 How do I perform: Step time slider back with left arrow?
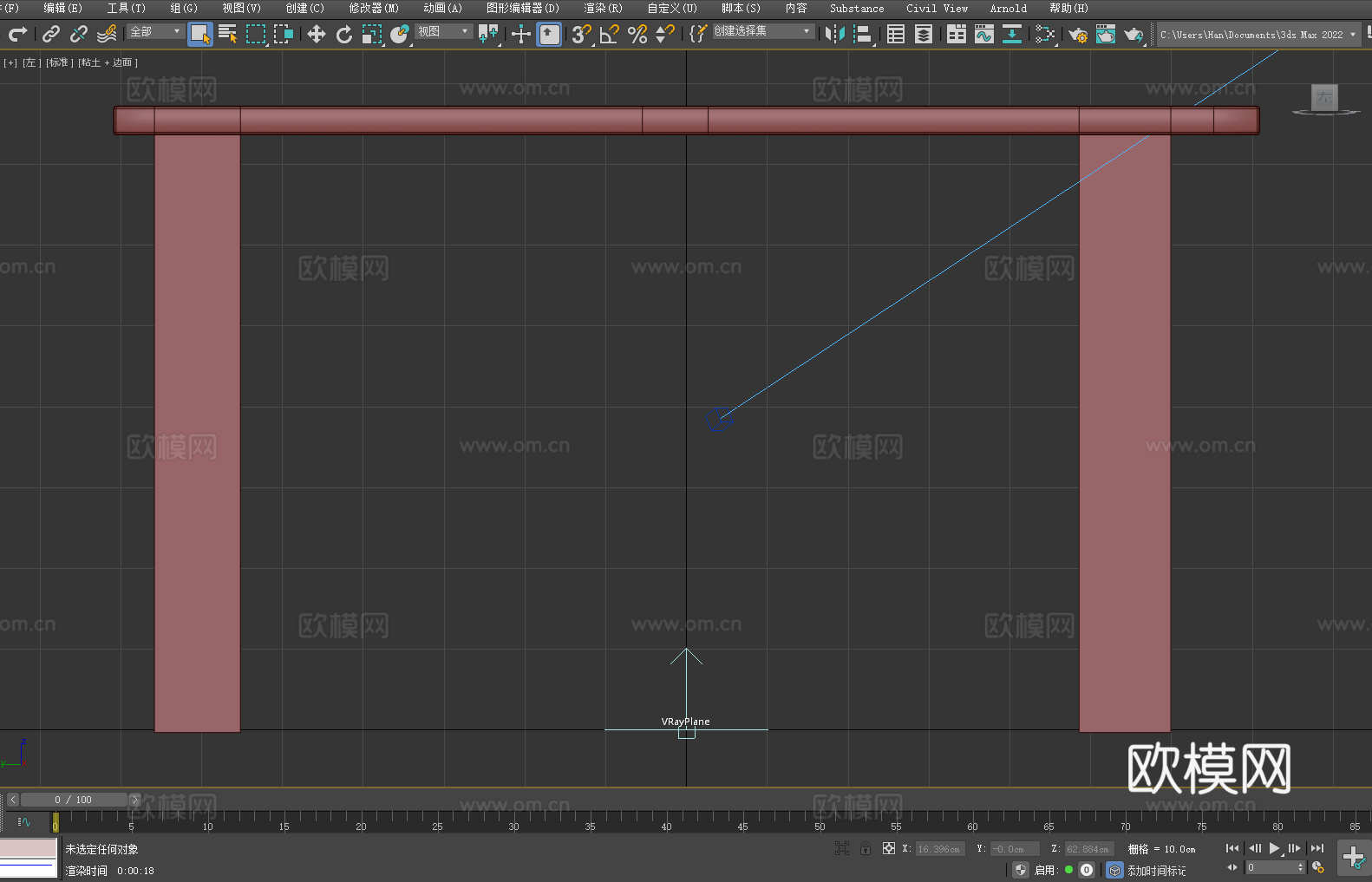[12, 800]
